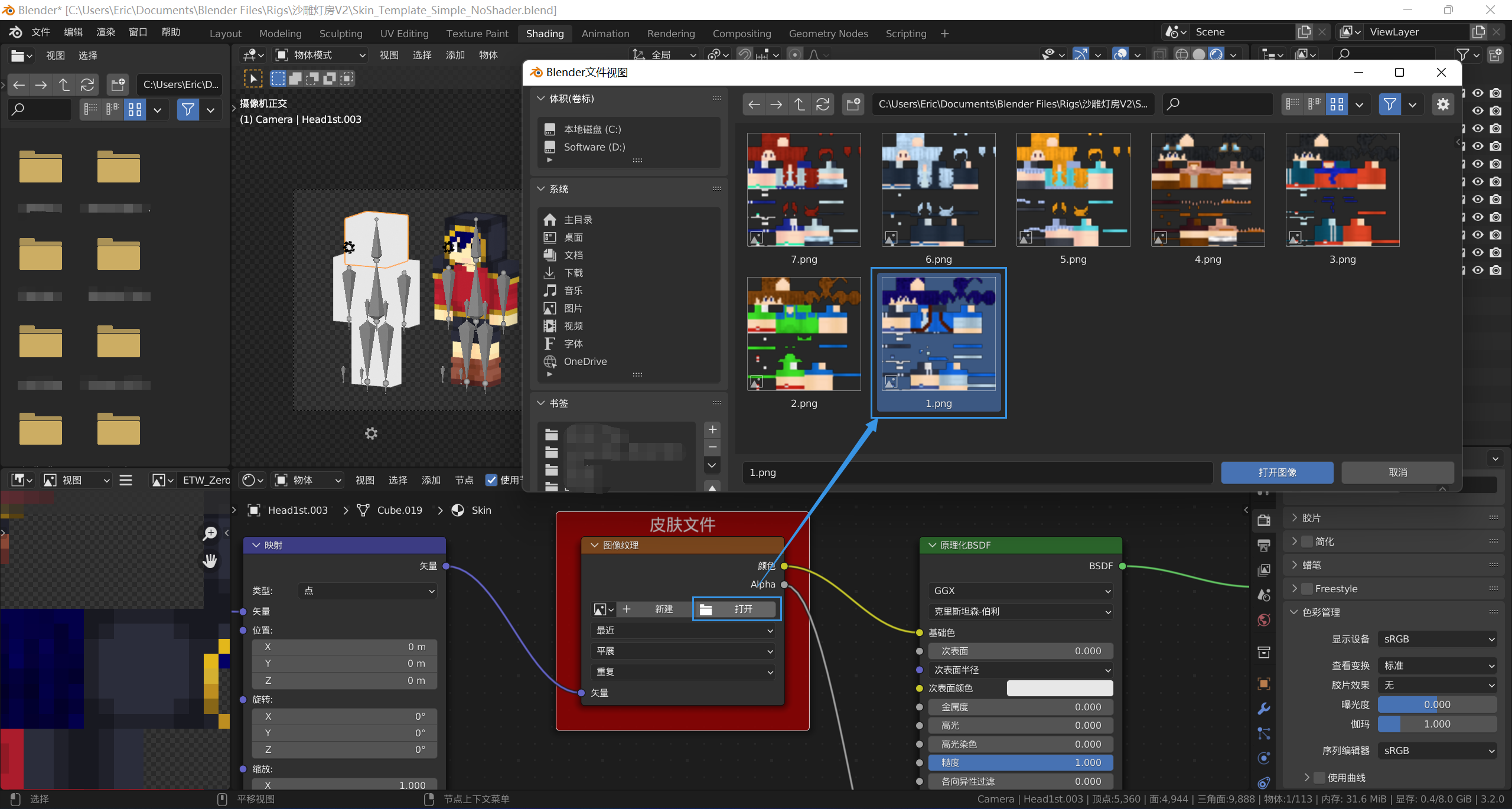The width and height of the screenshot is (1512, 809).
Task: Switch file dialog to vertical list view
Action: 1292,105
